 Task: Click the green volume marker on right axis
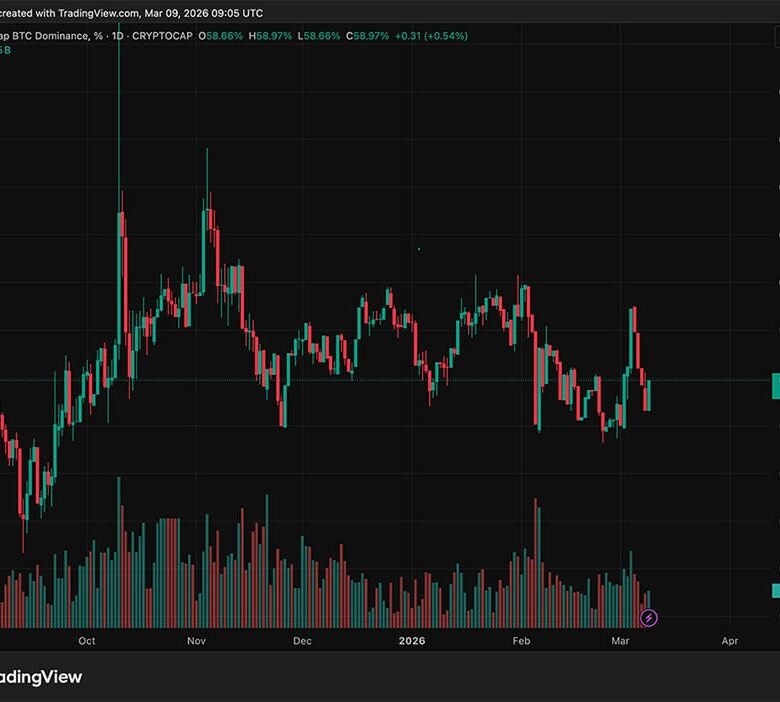coord(775,590)
